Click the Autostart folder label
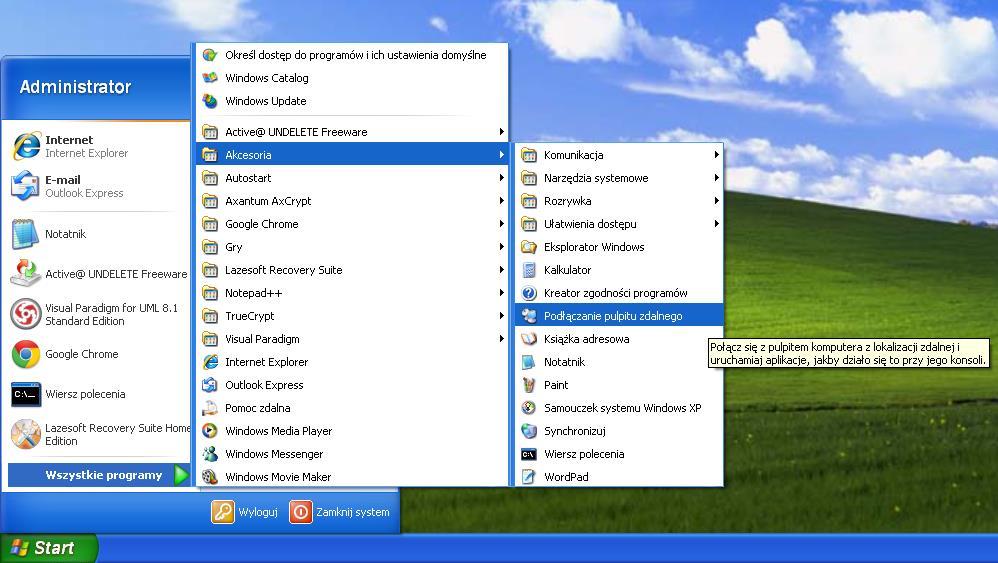This screenshot has height=563, width=998. [x=248, y=178]
